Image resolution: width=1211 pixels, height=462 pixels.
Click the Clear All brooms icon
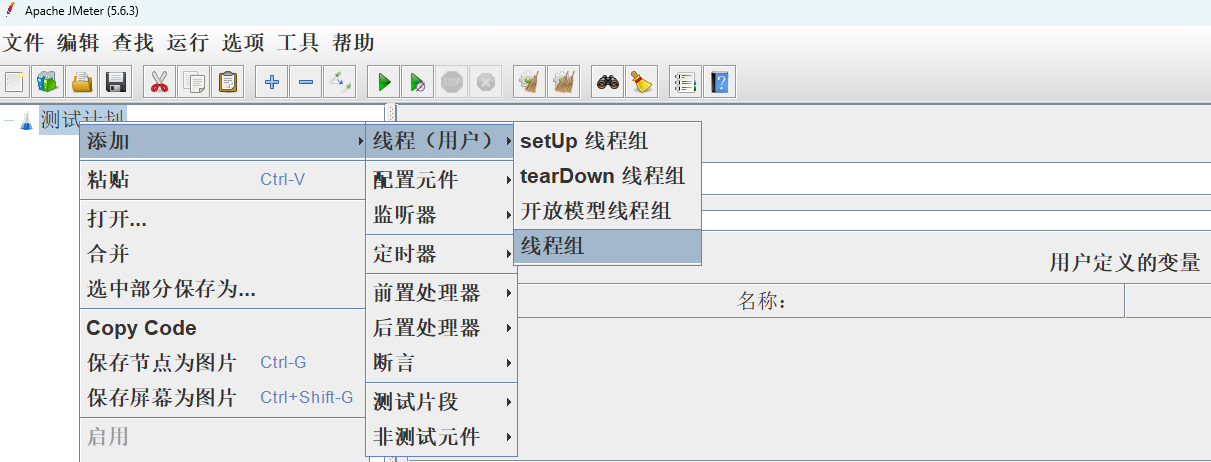pyautogui.click(x=564, y=82)
